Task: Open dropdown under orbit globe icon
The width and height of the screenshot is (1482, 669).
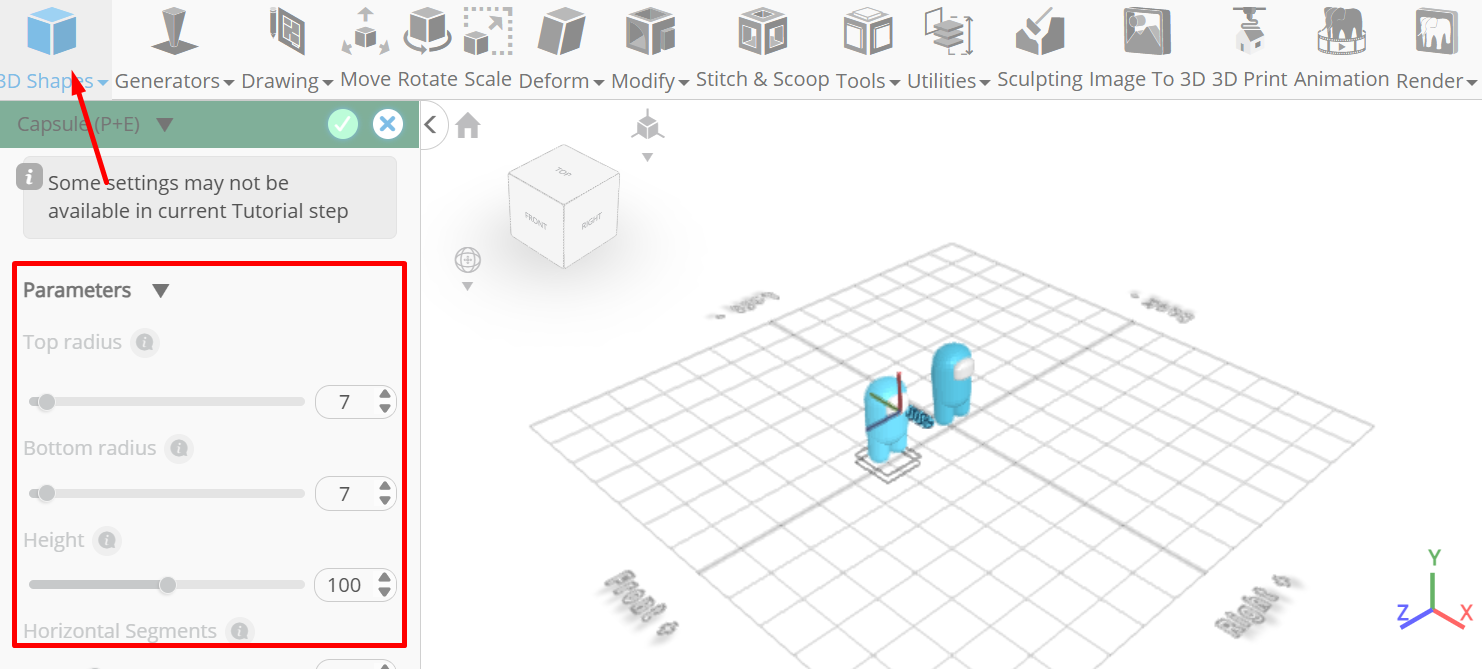Action: click(x=467, y=287)
